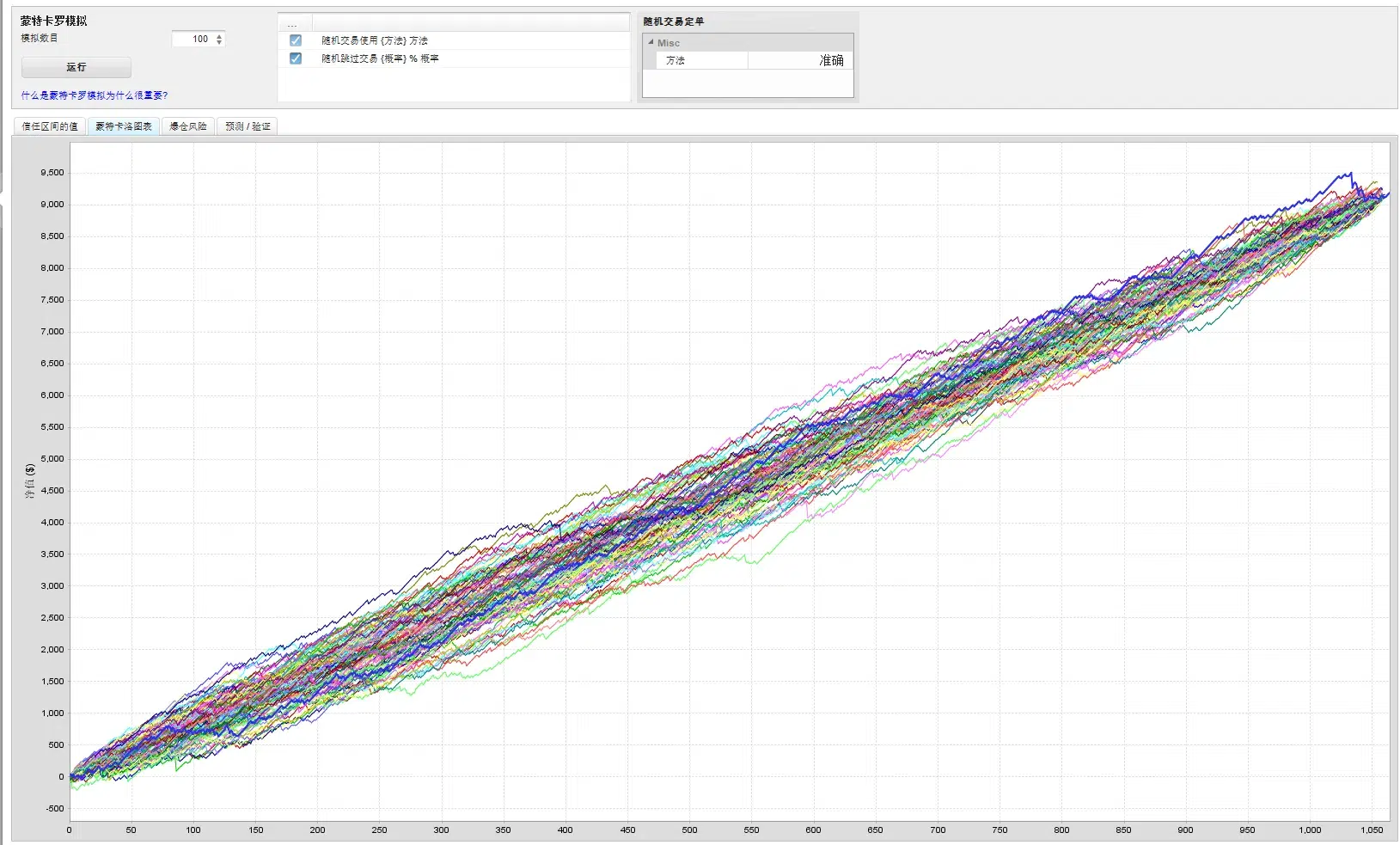This screenshot has width=1400, height=845.
Task: Click the 运行 run button
Action: tap(76, 67)
